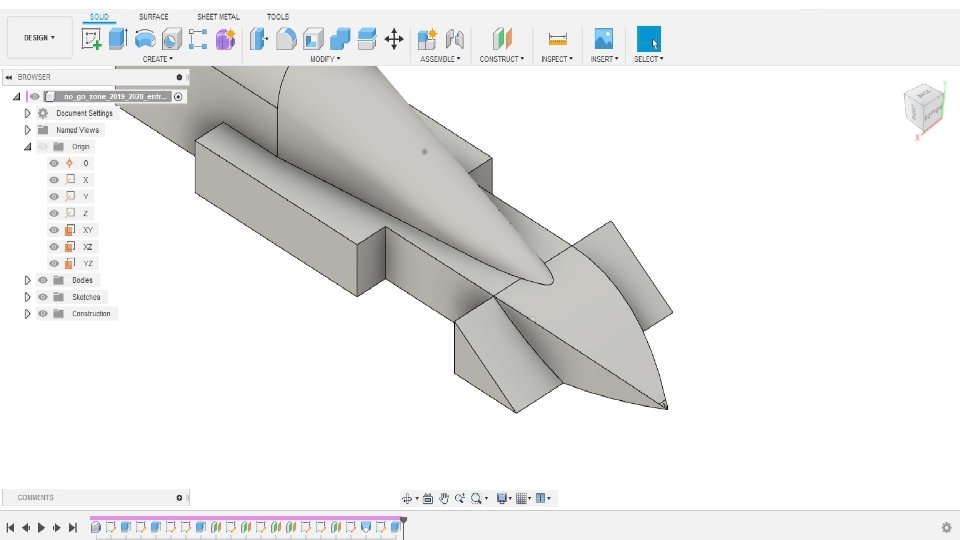Select the purple Create Form tool
960x540 pixels.
tap(225, 39)
